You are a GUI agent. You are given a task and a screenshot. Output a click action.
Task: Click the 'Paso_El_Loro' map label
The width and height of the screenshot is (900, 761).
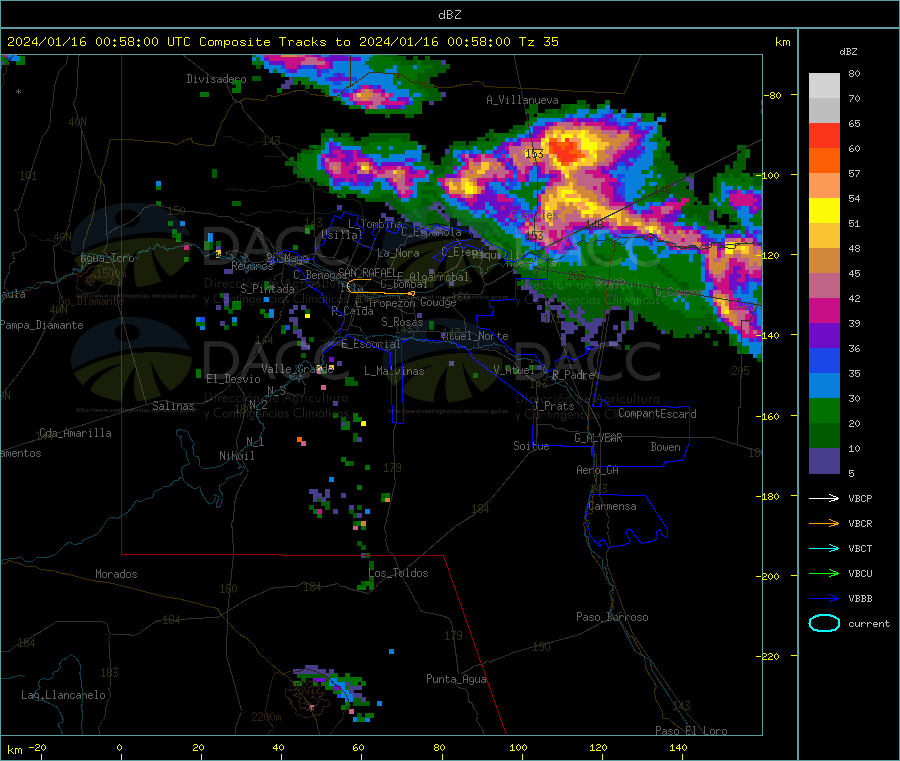691,731
